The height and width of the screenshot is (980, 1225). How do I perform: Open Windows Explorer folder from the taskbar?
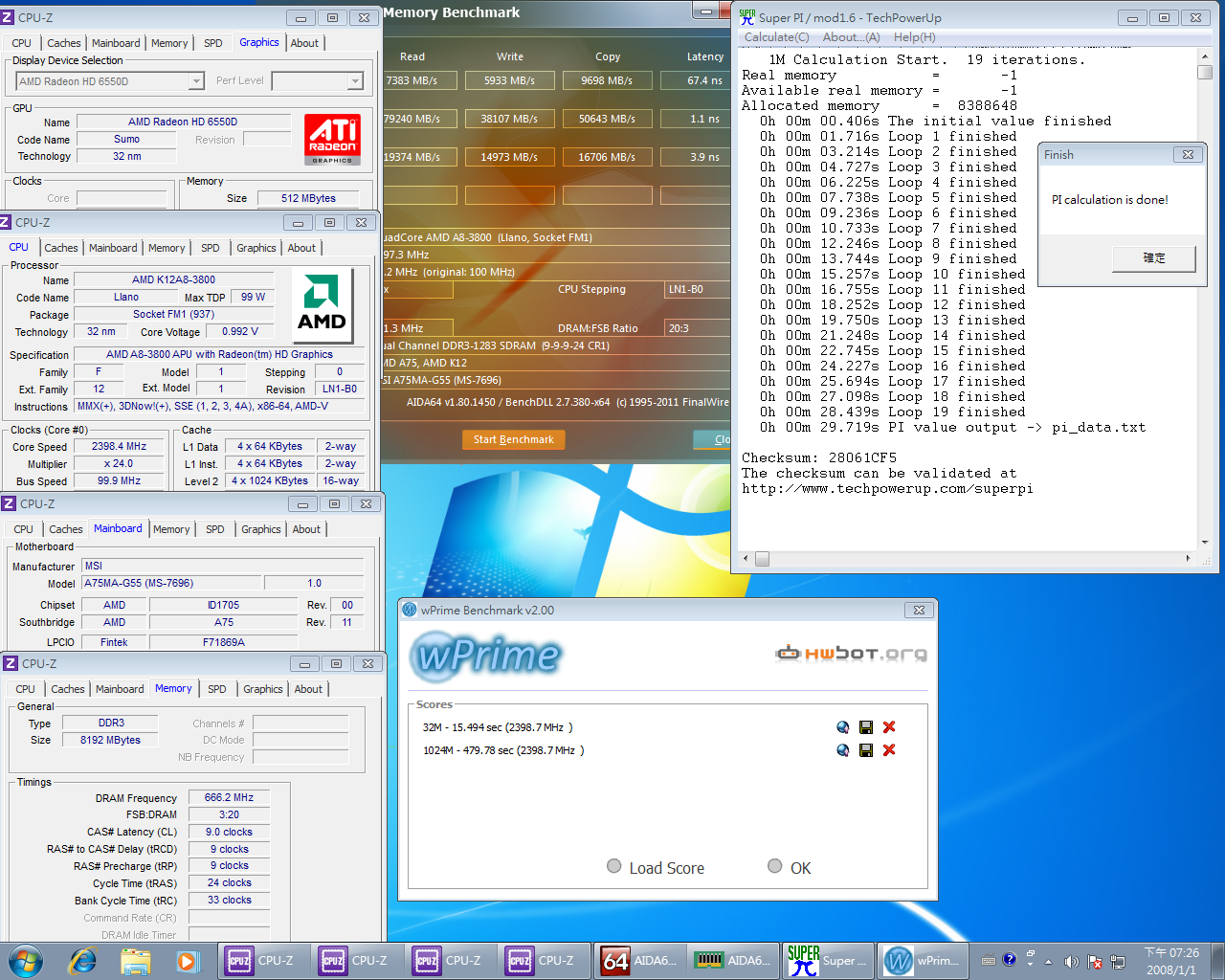point(134,960)
